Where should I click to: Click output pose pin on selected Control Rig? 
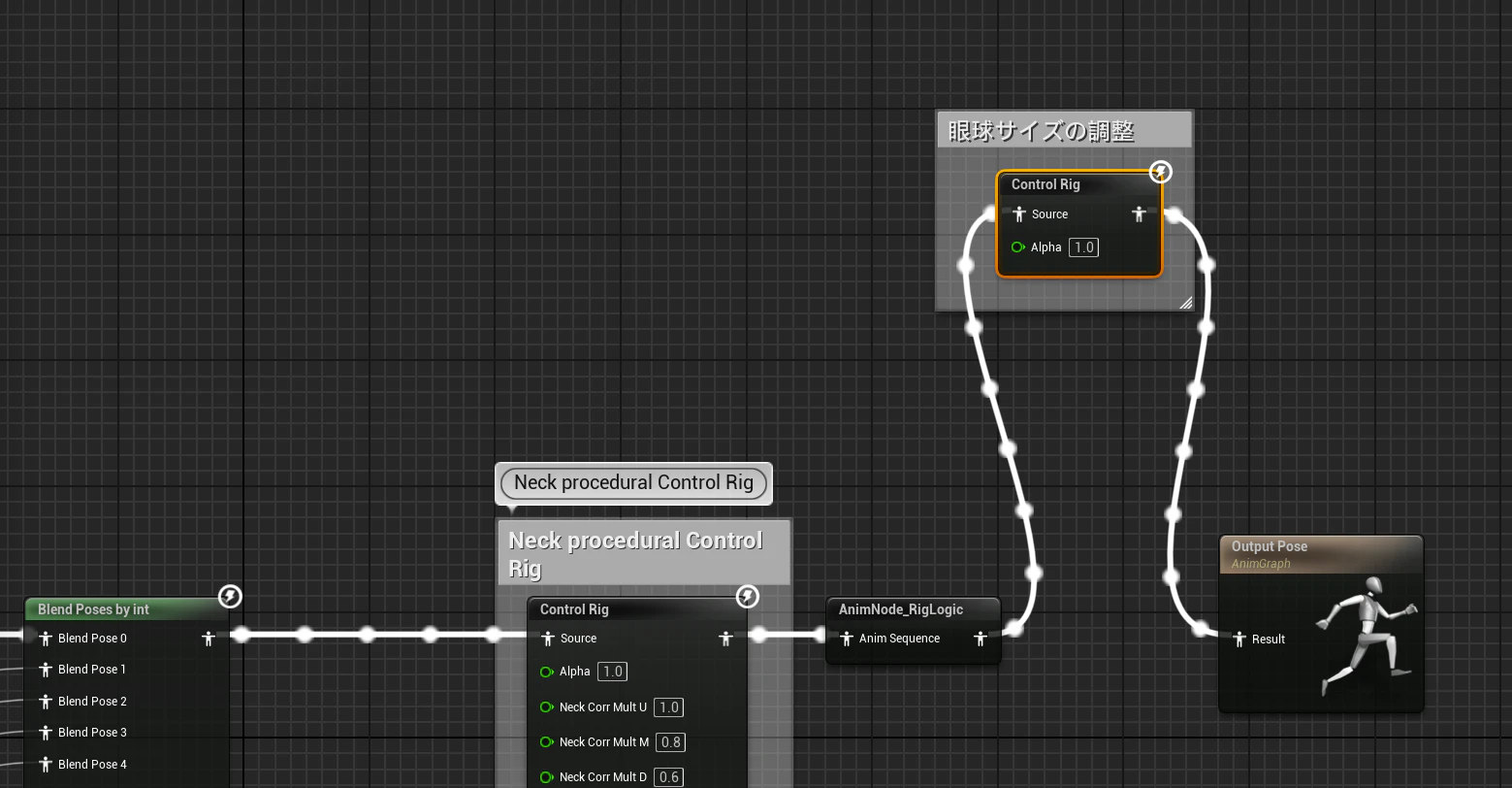tap(1139, 214)
